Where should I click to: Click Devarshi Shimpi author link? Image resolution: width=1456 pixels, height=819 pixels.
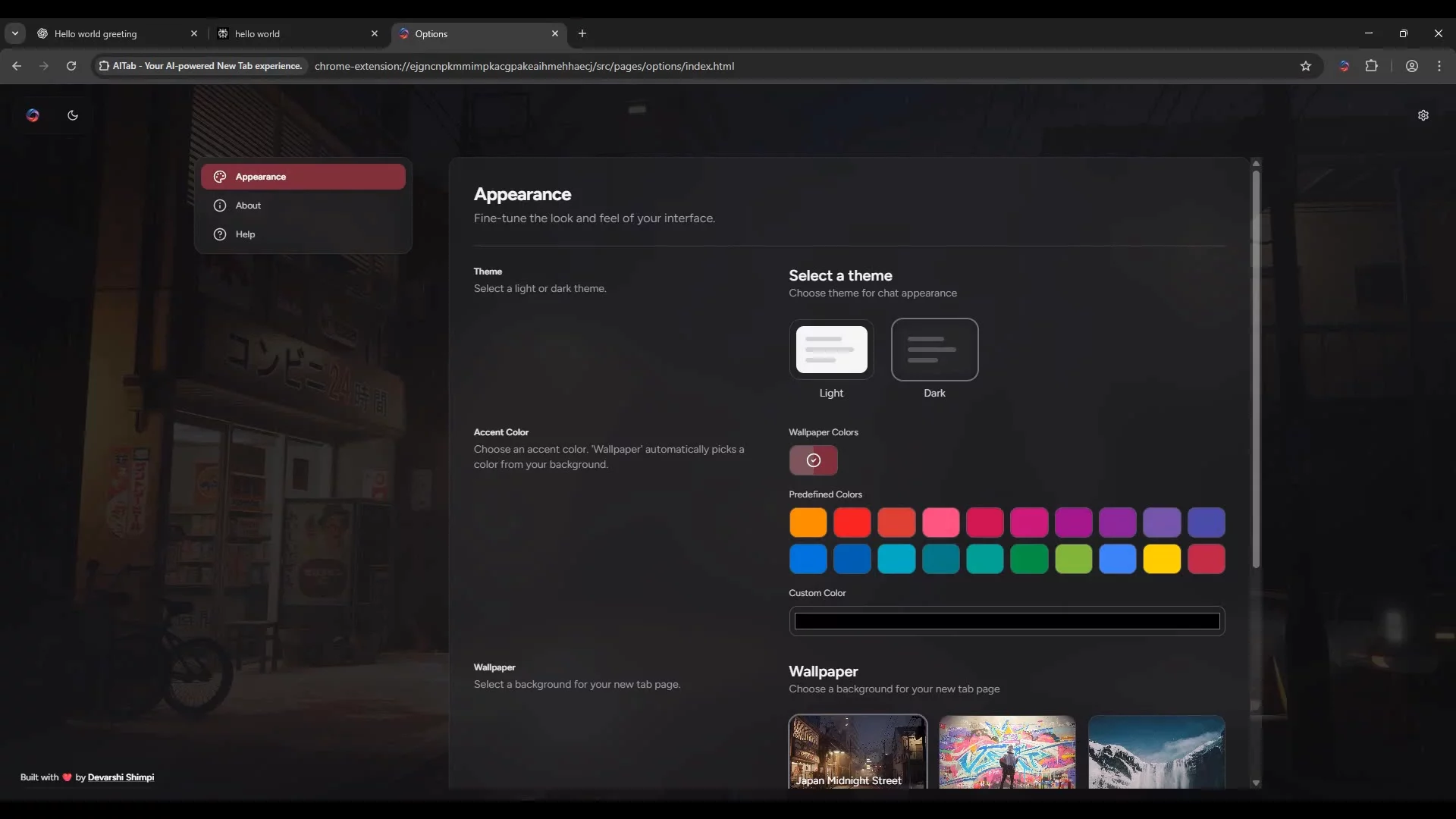121,777
